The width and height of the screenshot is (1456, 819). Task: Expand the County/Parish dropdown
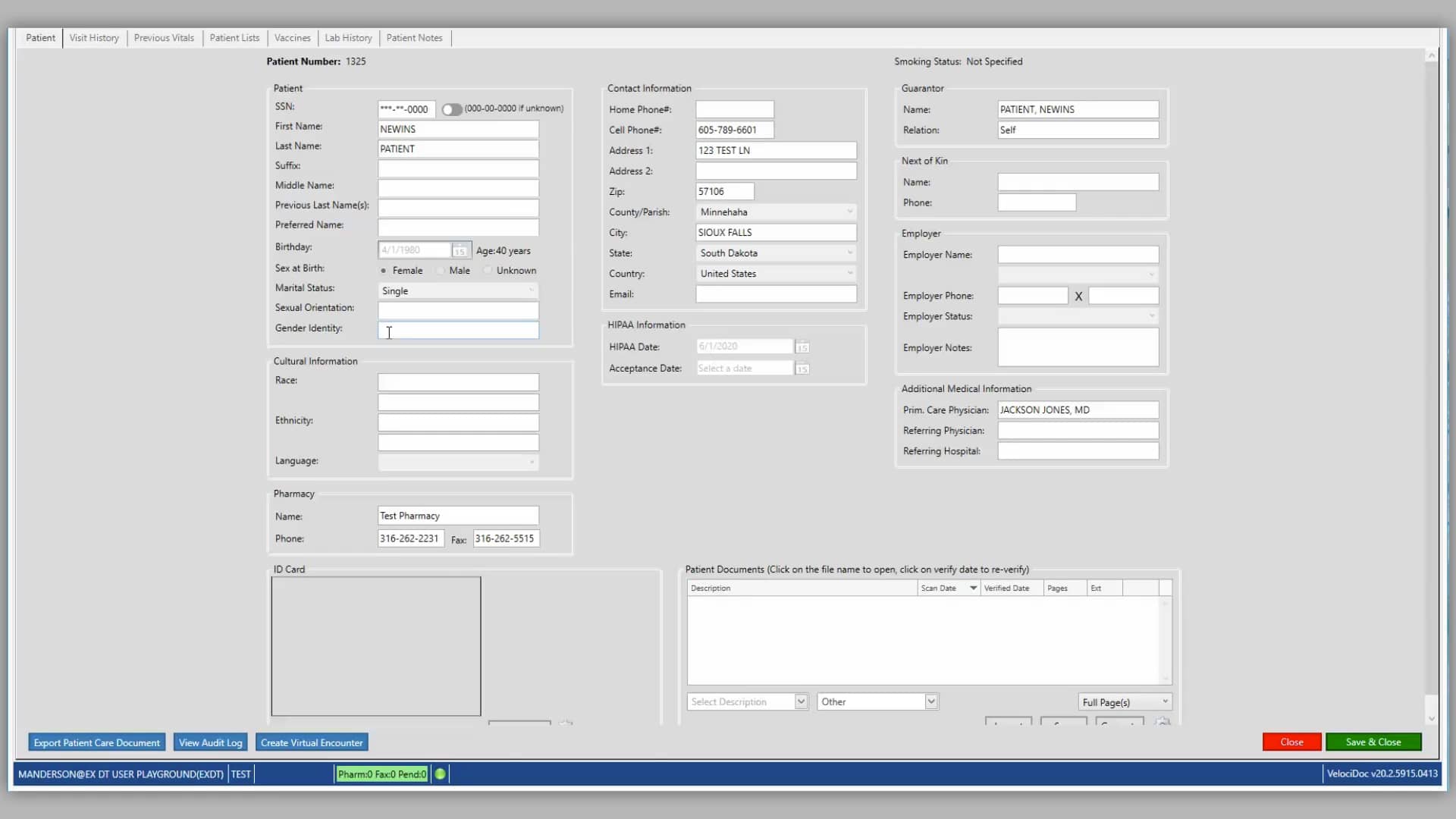(849, 212)
